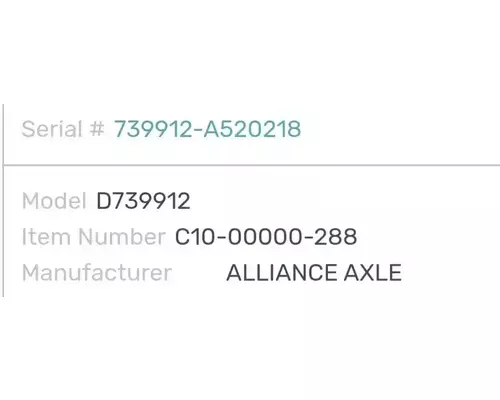The image size is (500, 400).
Task: Click the word 'Serial' in the header row
Action: click(x=52, y=129)
